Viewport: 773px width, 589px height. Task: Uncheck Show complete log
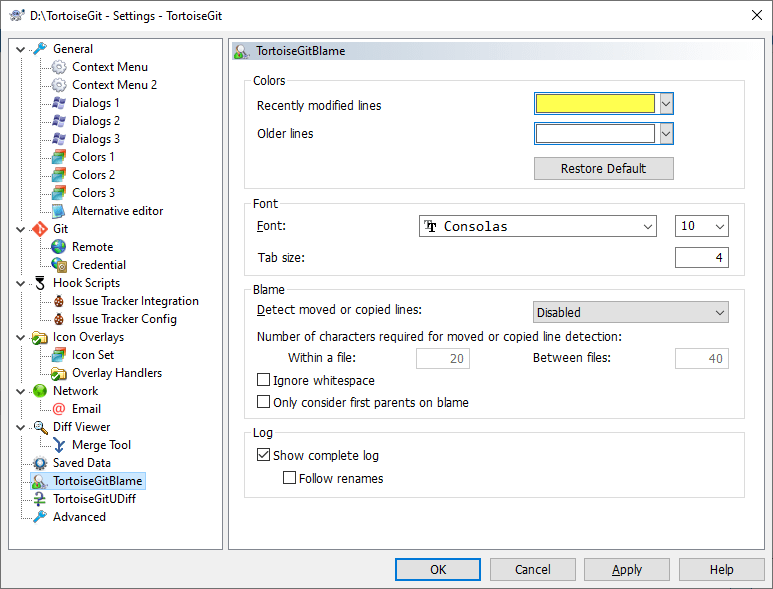point(264,454)
